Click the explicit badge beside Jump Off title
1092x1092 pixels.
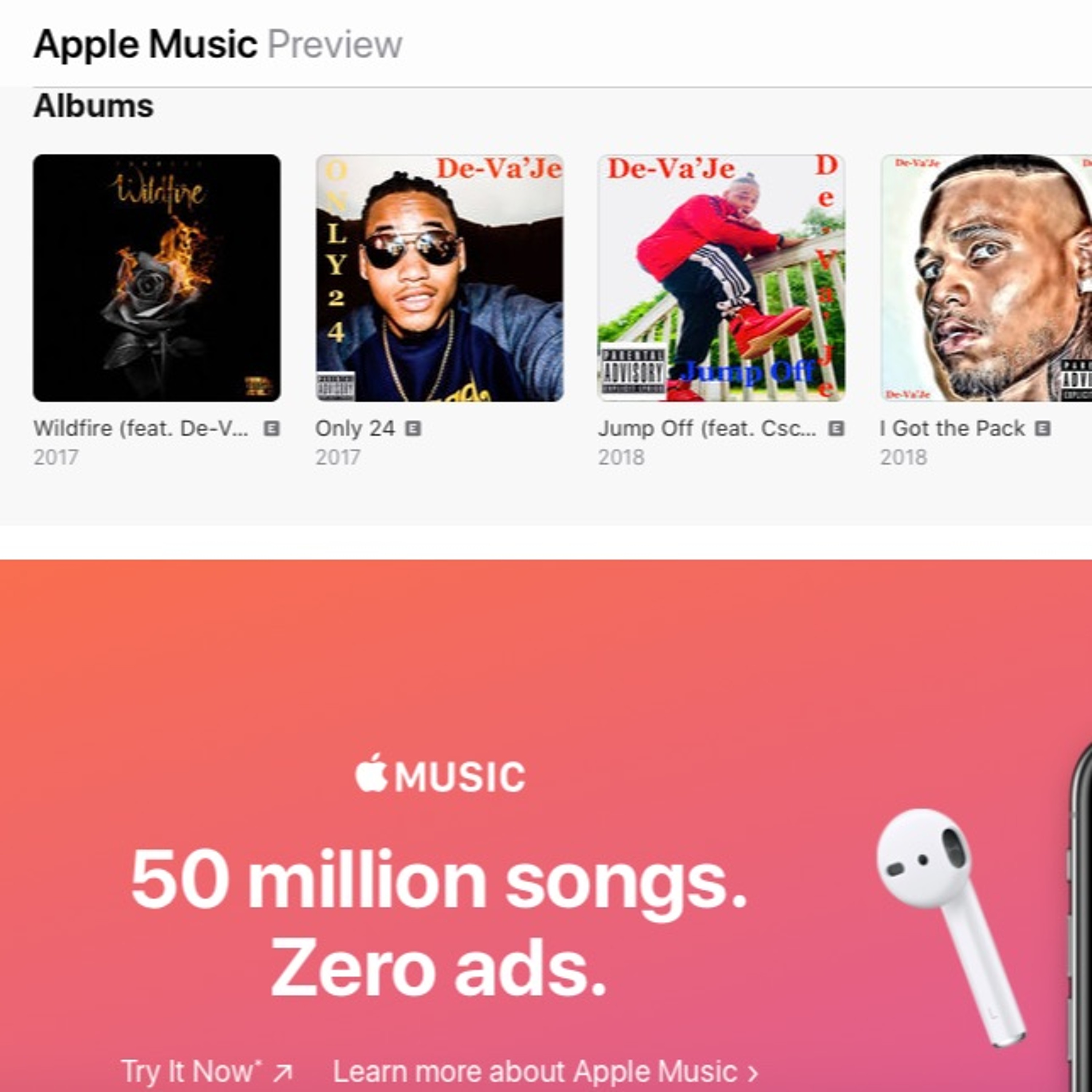pyautogui.click(x=836, y=429)
